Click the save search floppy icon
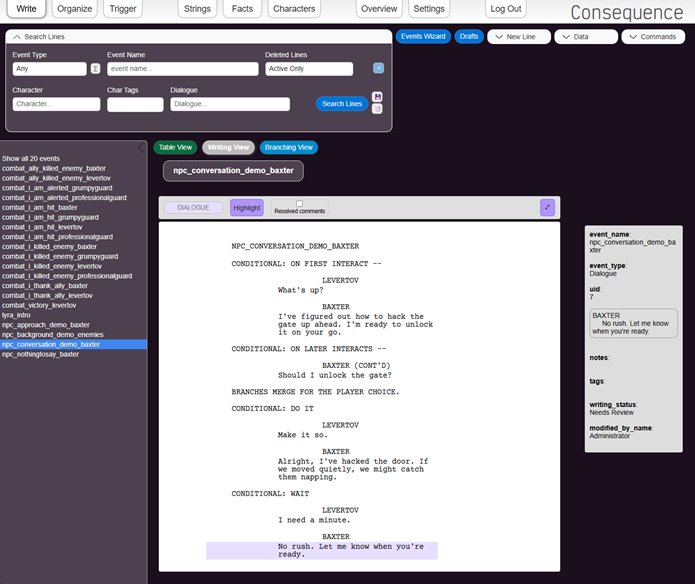This screenshot has height=584, width=695. coord(377,97)
